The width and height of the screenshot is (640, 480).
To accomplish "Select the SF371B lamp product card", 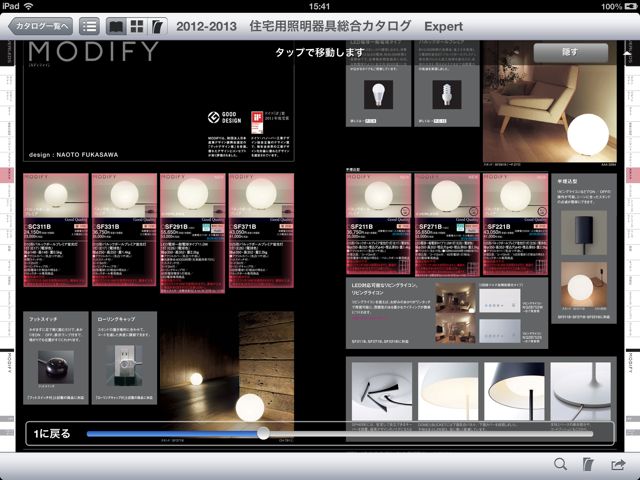I will pos(261,231).
